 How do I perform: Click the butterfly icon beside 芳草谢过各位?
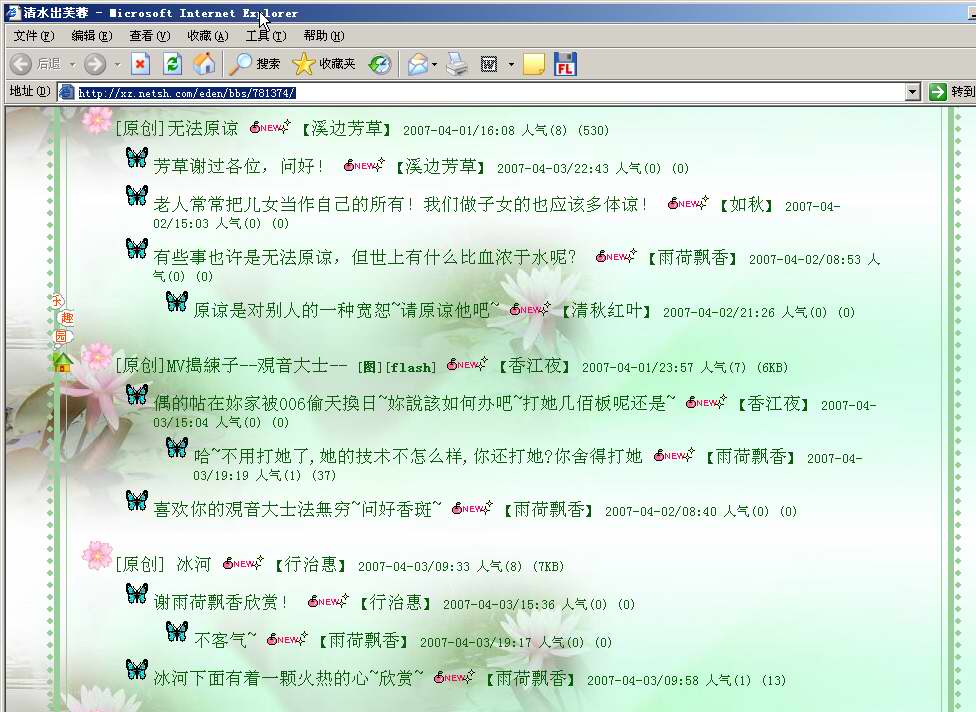137,157
